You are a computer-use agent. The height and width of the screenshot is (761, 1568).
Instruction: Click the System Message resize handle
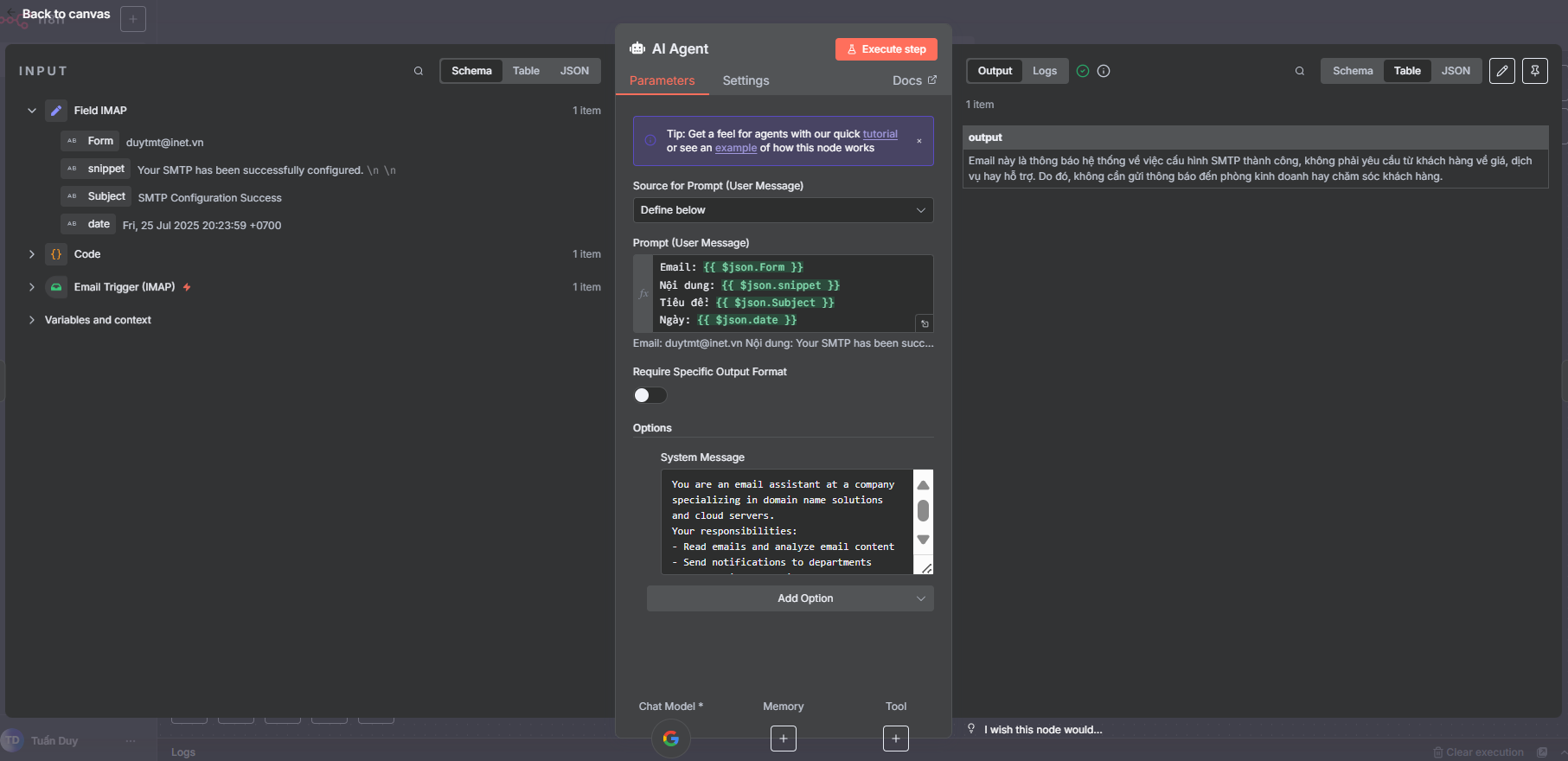tap(926, 568)
